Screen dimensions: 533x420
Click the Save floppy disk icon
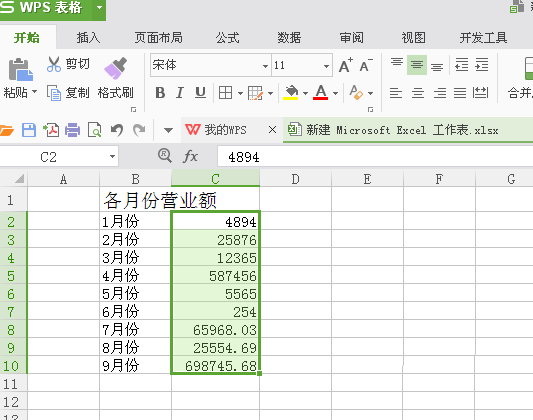29,130
